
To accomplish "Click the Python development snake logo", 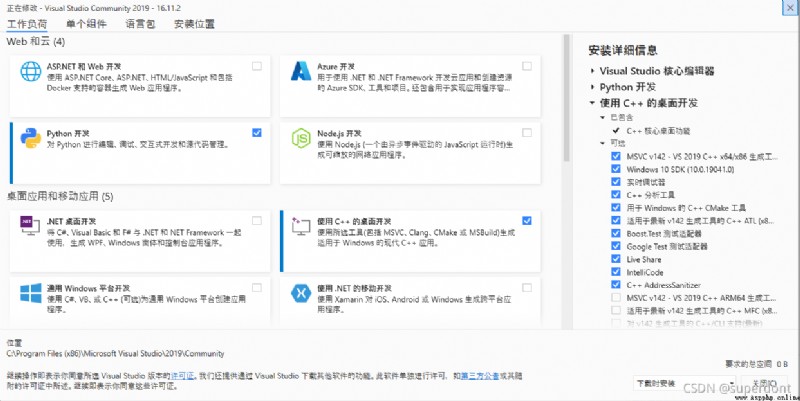I will pos(31,138).
